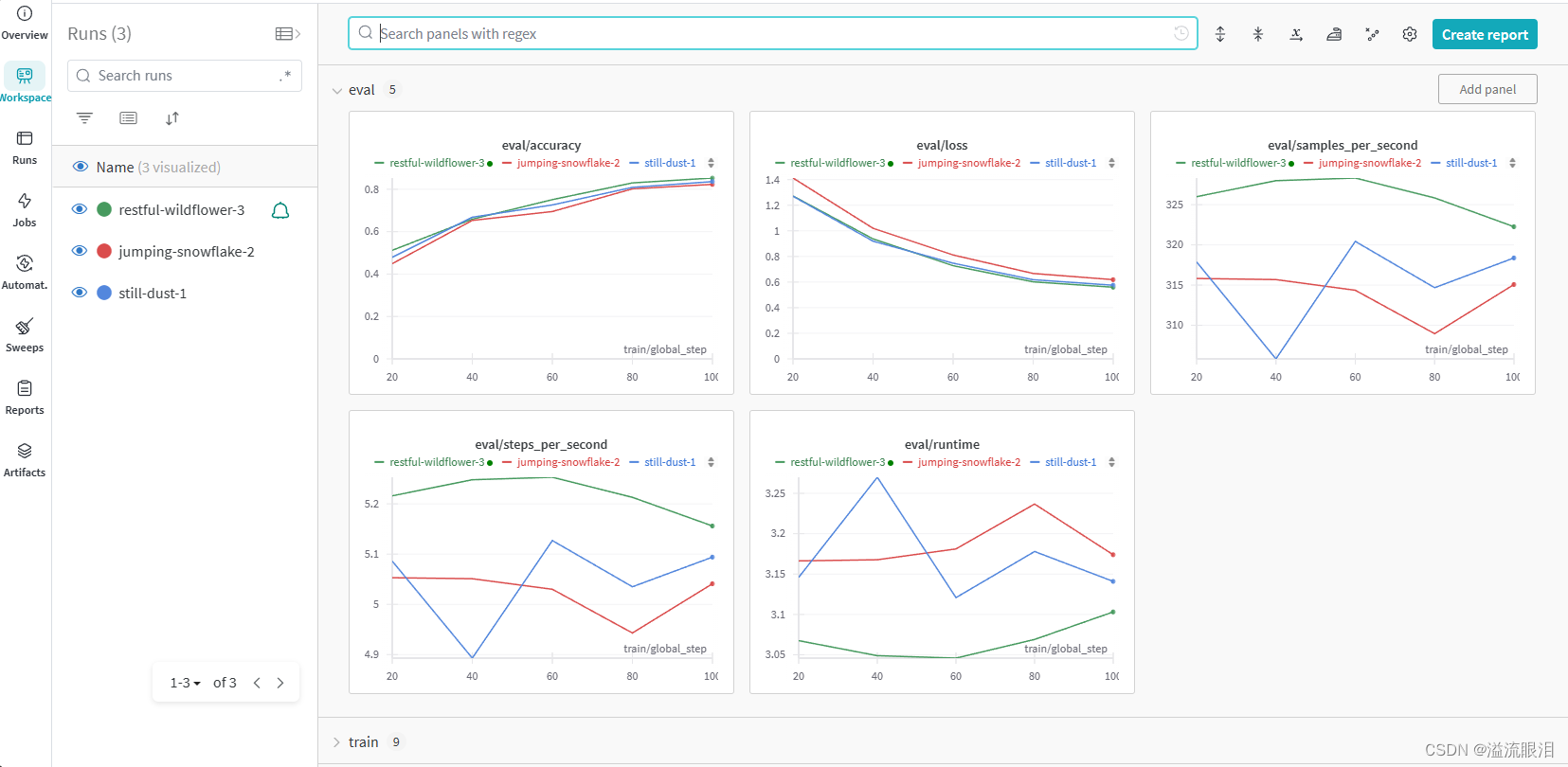Click the blue color dot of still-dust-1

[x=104, y=293]
